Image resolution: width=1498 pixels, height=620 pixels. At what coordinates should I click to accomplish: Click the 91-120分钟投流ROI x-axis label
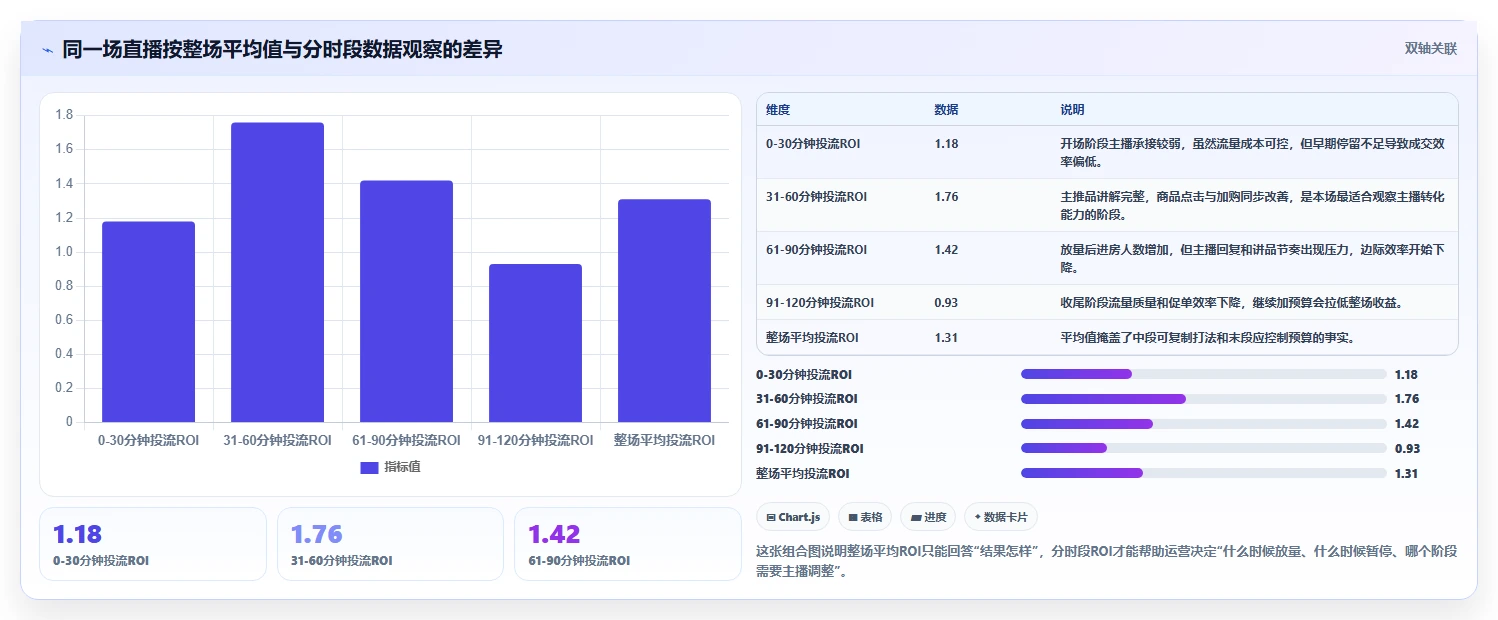(535, 440)
